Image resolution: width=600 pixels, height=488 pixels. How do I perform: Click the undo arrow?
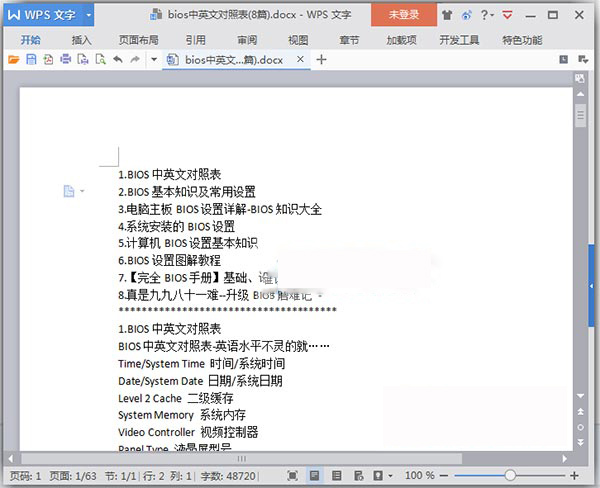tap(118, 59)
